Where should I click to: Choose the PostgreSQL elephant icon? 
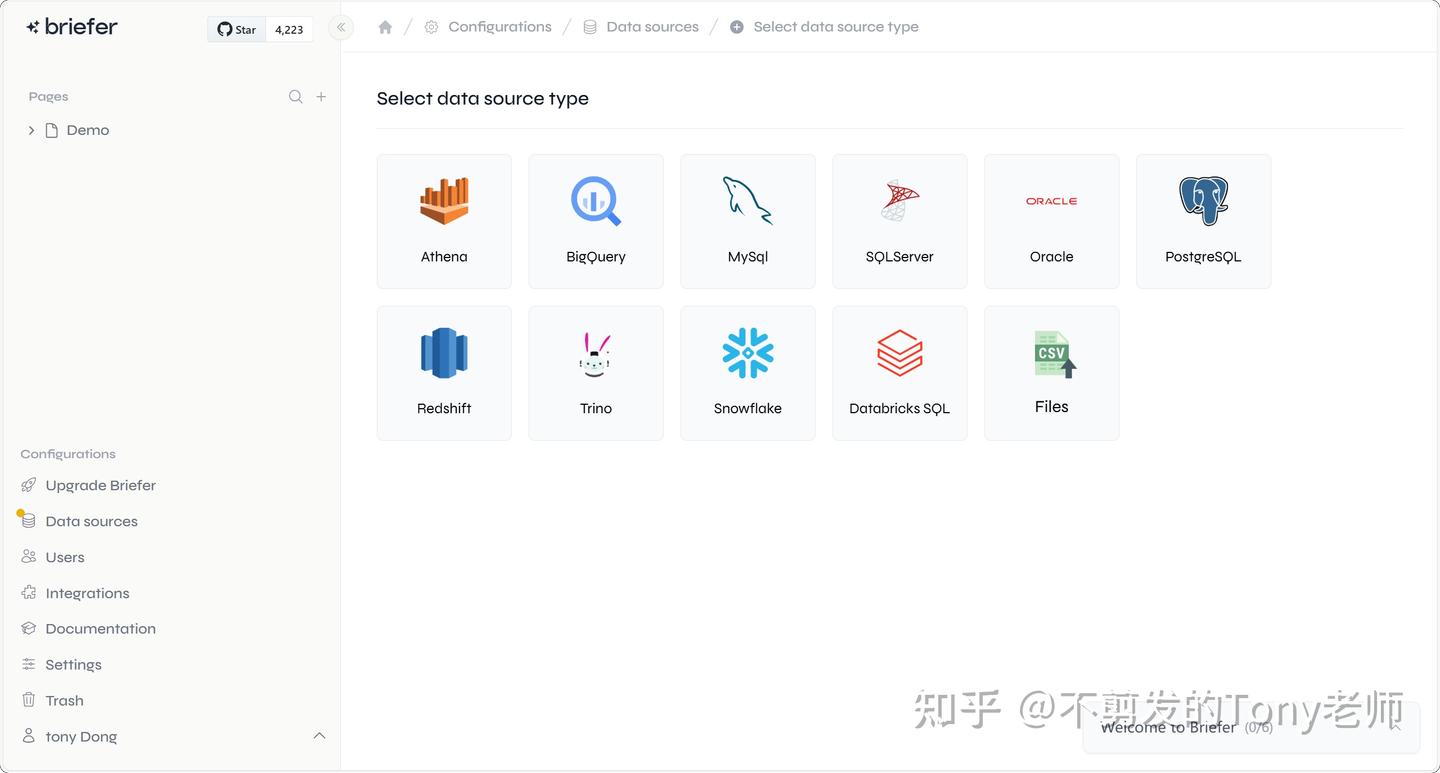click(1203, 221)
